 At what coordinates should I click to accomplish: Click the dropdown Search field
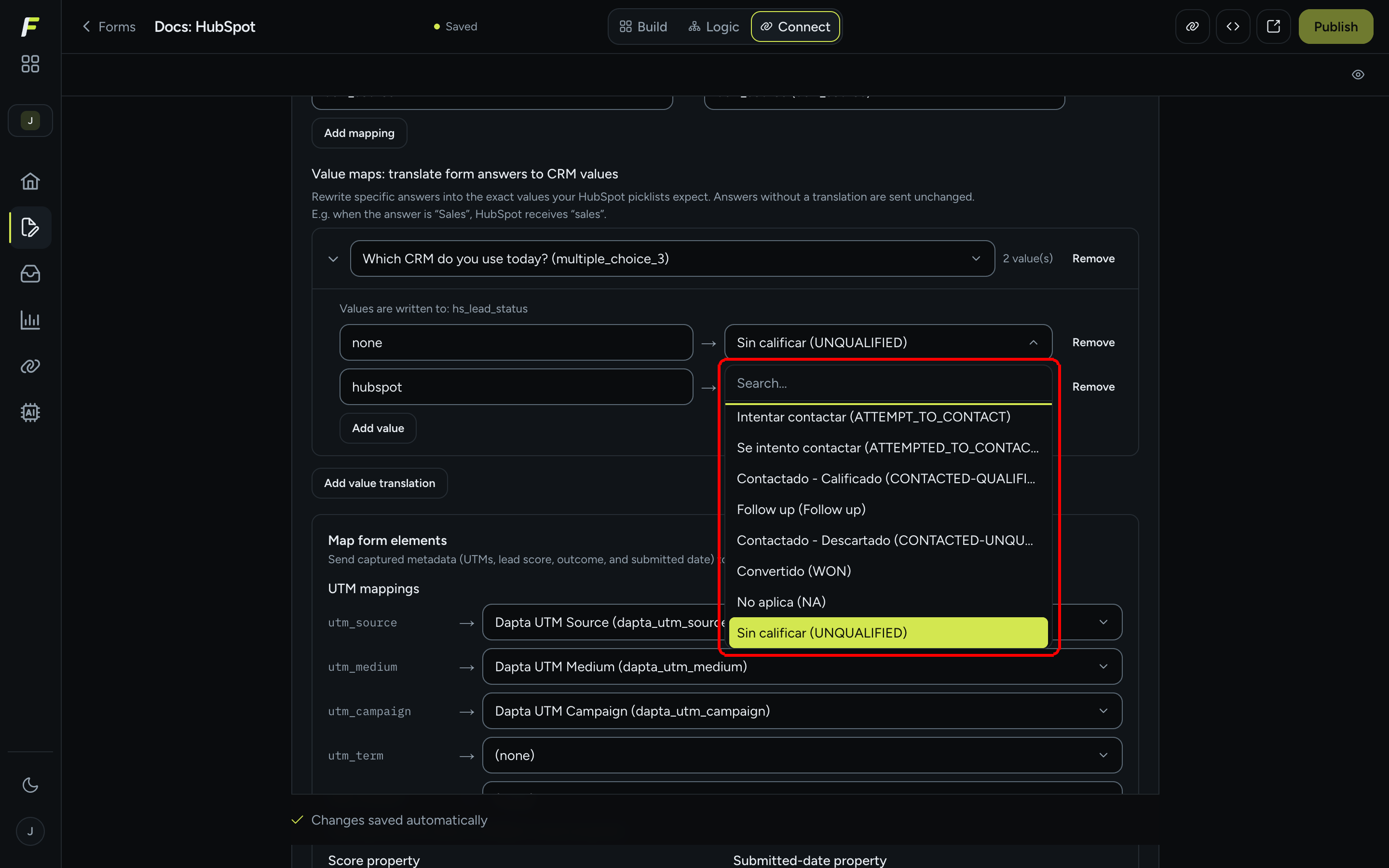point(888,383)
